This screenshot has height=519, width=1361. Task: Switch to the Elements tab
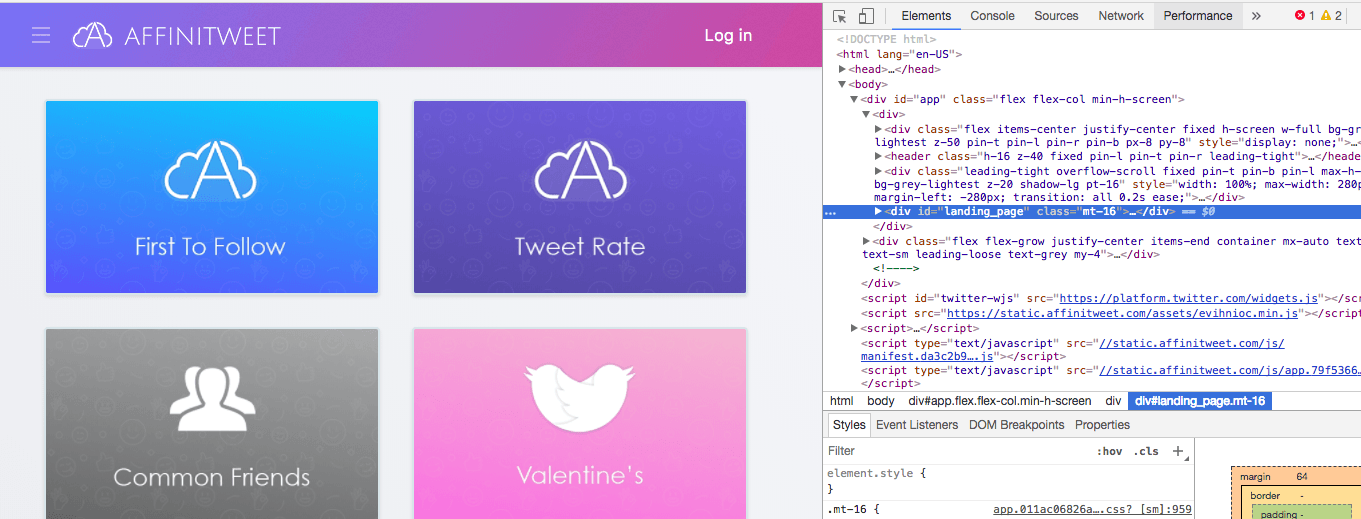tap(926, 16)
